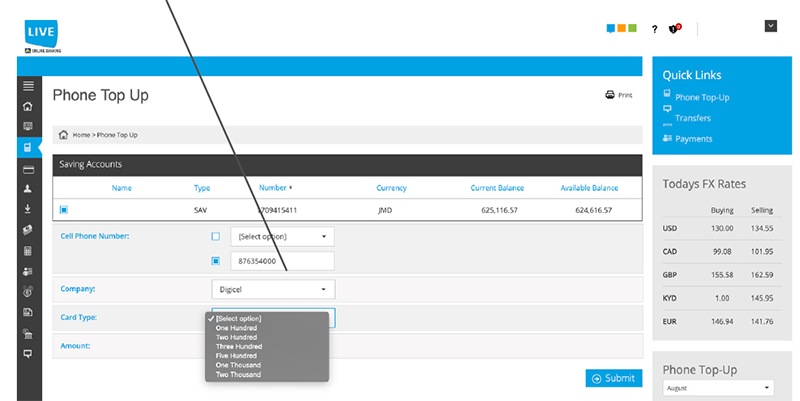800x401 pixels.
Task: Open the Company dropdown showing Digicel
Action: [273, 289]
